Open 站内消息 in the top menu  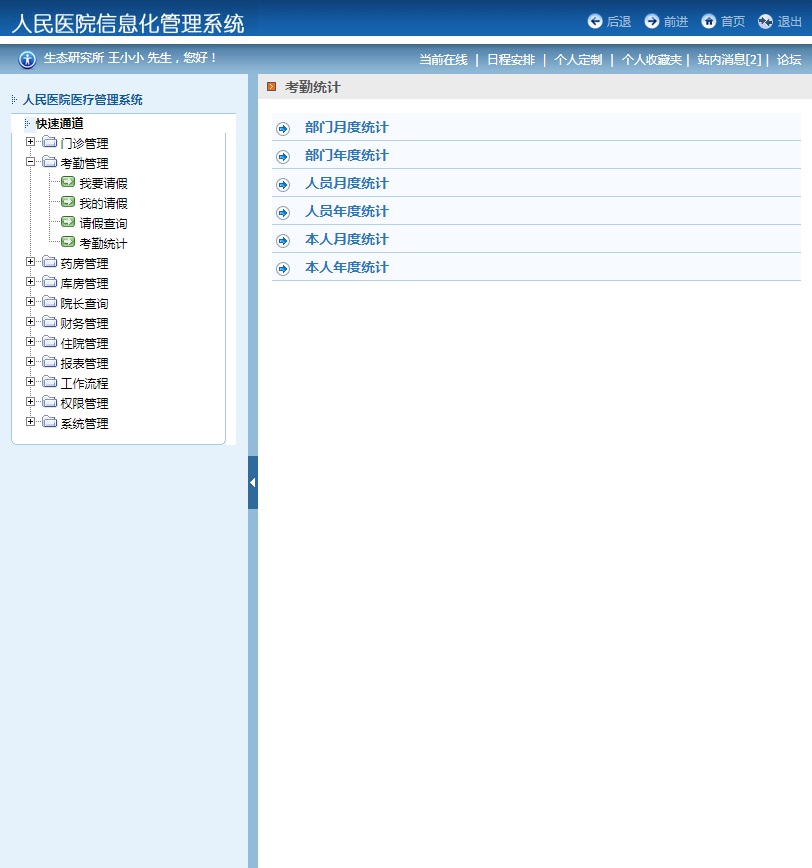click(x=729, y=60)
